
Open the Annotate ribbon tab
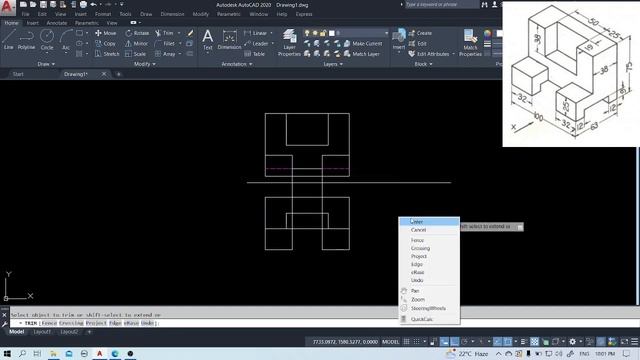pyautogui.click(x=57, y=23)
